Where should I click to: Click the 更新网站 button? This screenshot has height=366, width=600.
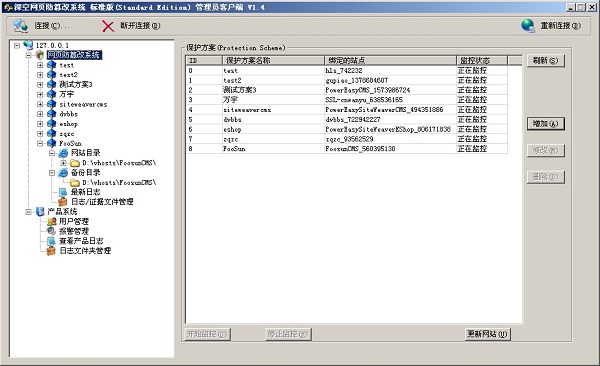point(488,334)
